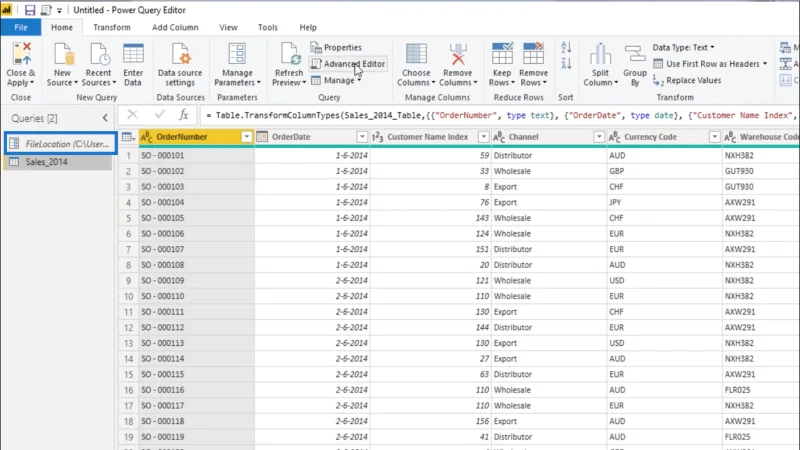Click table corner menu icon
This screenshot has width=800, height=450.
(128, 137)
